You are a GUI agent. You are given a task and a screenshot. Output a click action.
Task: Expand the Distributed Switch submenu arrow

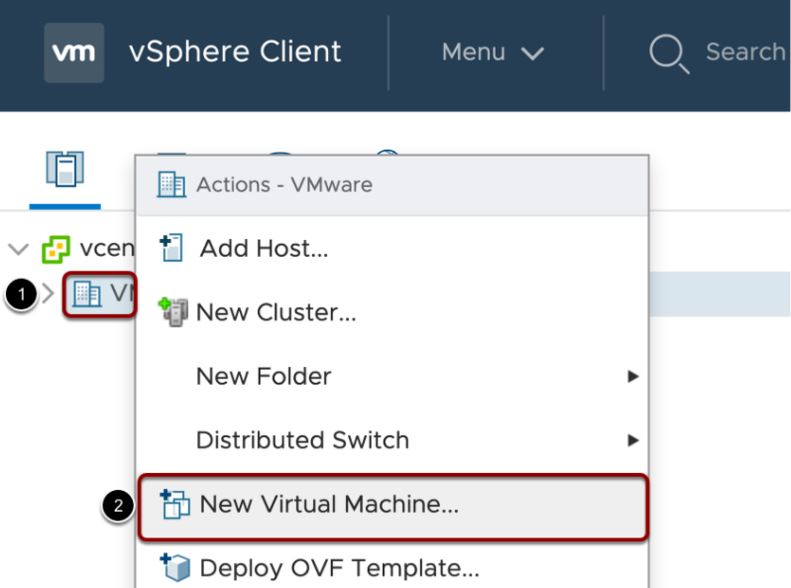(630, 440)
